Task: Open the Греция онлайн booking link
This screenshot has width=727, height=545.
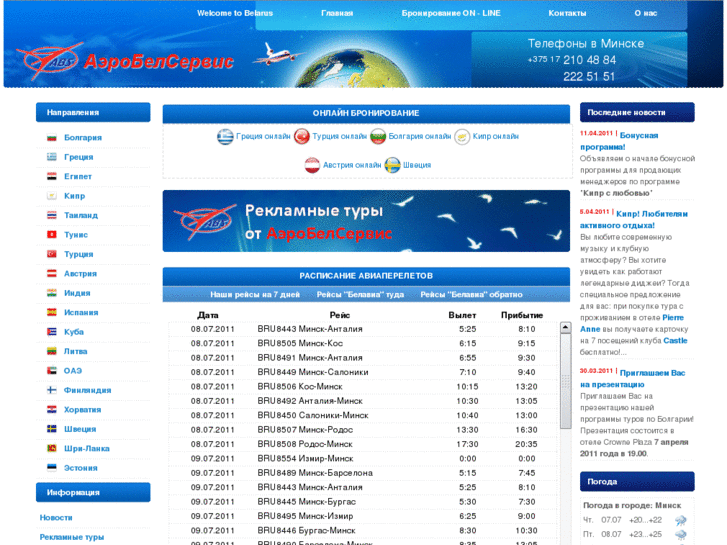Action: pyautogui.click(x=263, y=136)
